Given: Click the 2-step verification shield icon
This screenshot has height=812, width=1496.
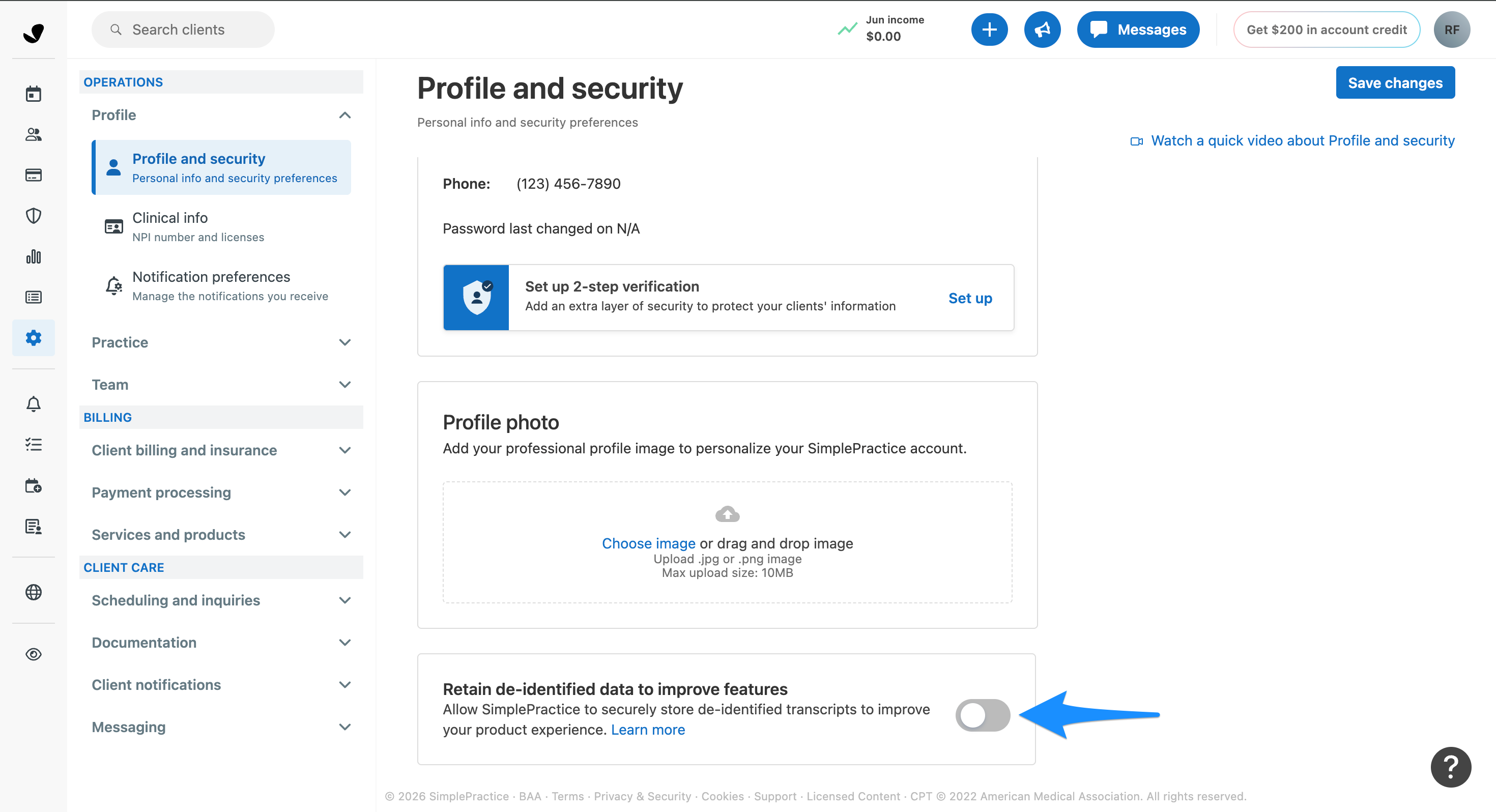Looking at the screenshot, I should click(476, 298).
